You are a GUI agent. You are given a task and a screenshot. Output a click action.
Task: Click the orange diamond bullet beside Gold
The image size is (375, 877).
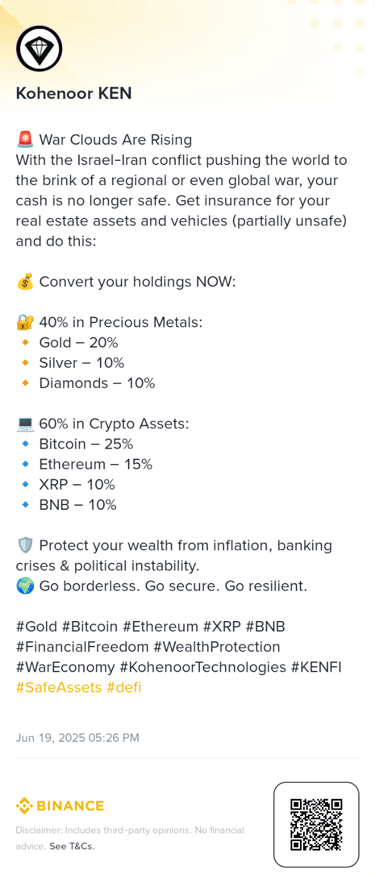pyautogui.click(x=25, y=343)
